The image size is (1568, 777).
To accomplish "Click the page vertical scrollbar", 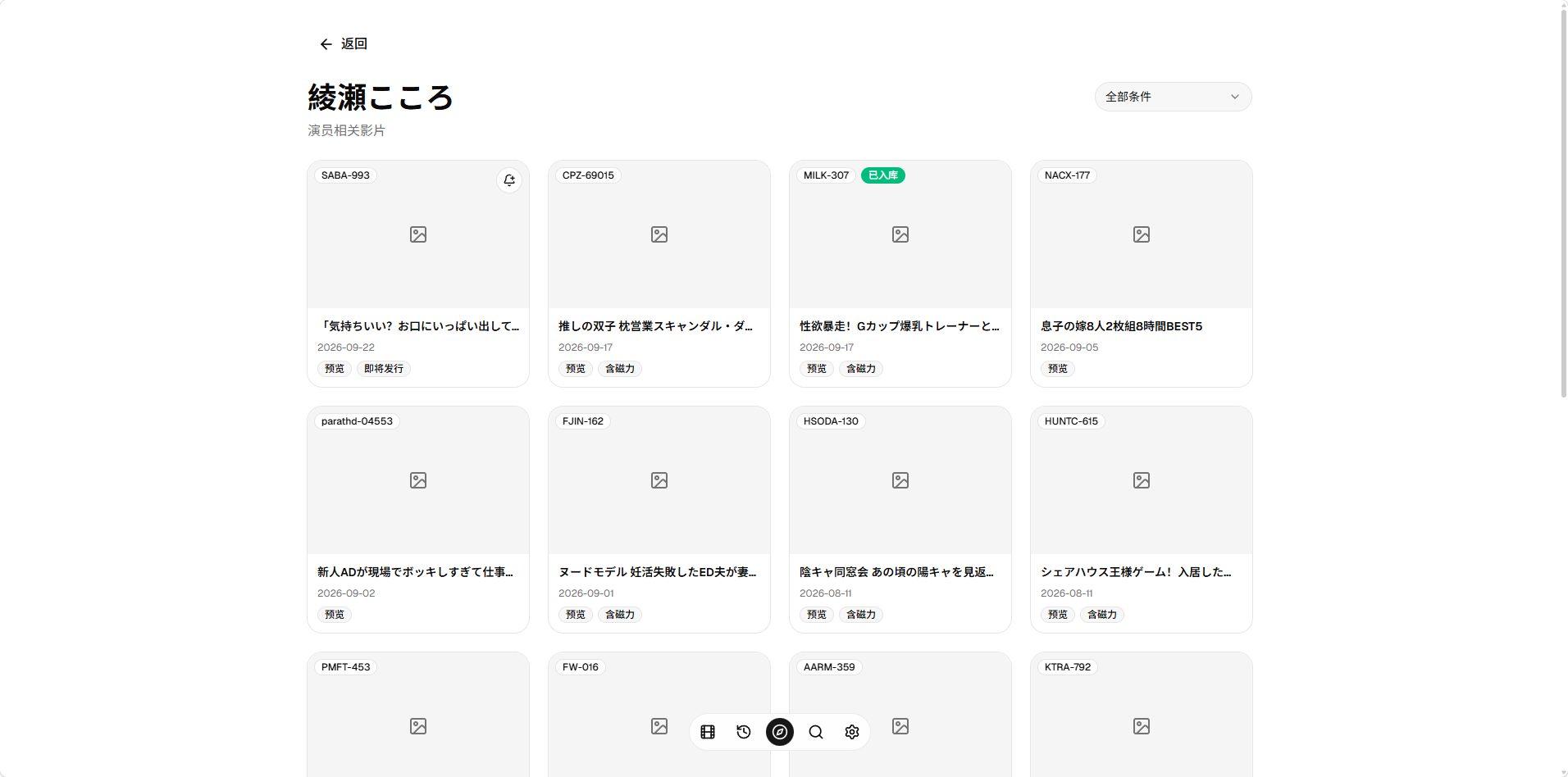I will coord(1563,205).
